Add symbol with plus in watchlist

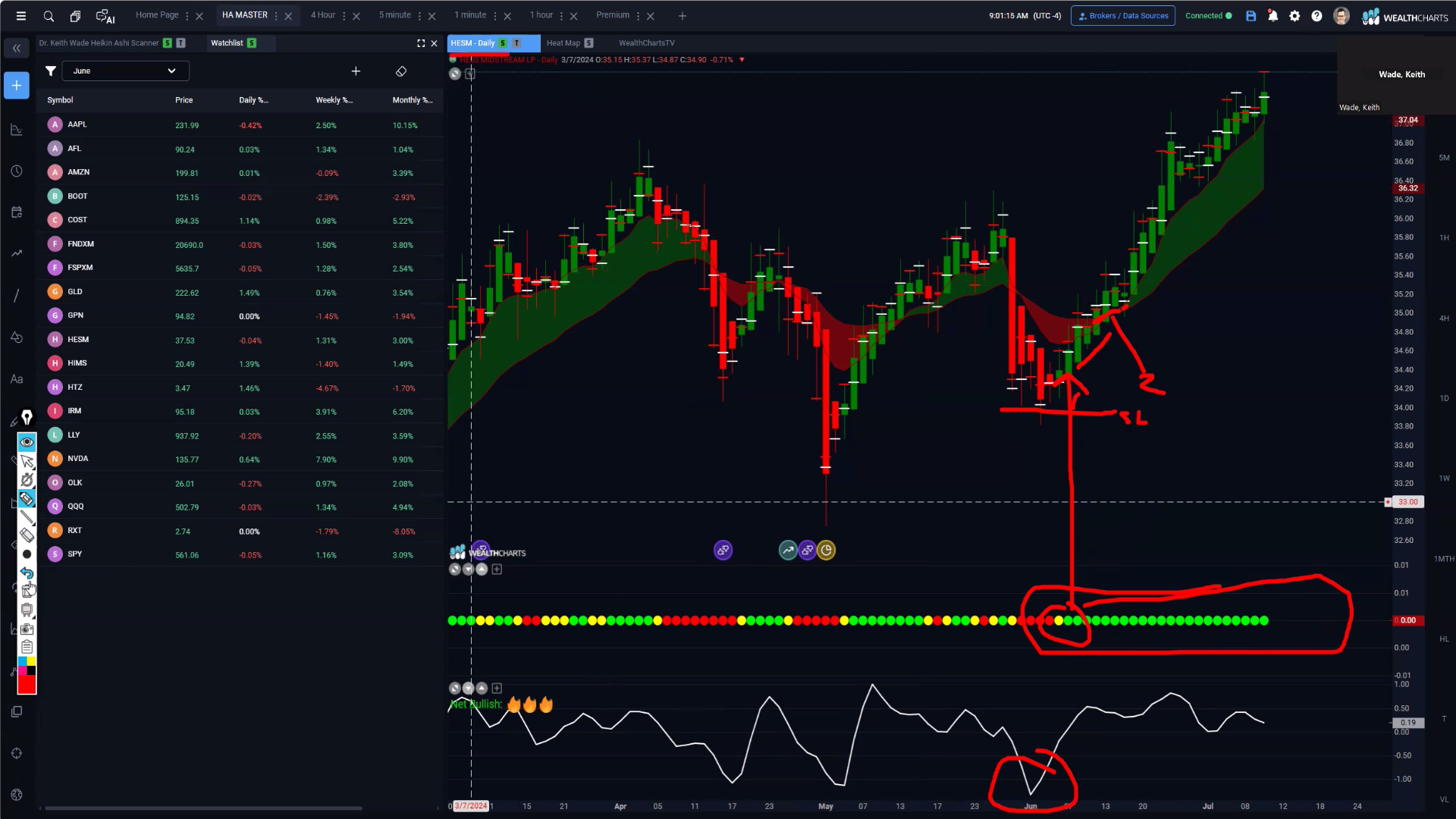point(356,71)
